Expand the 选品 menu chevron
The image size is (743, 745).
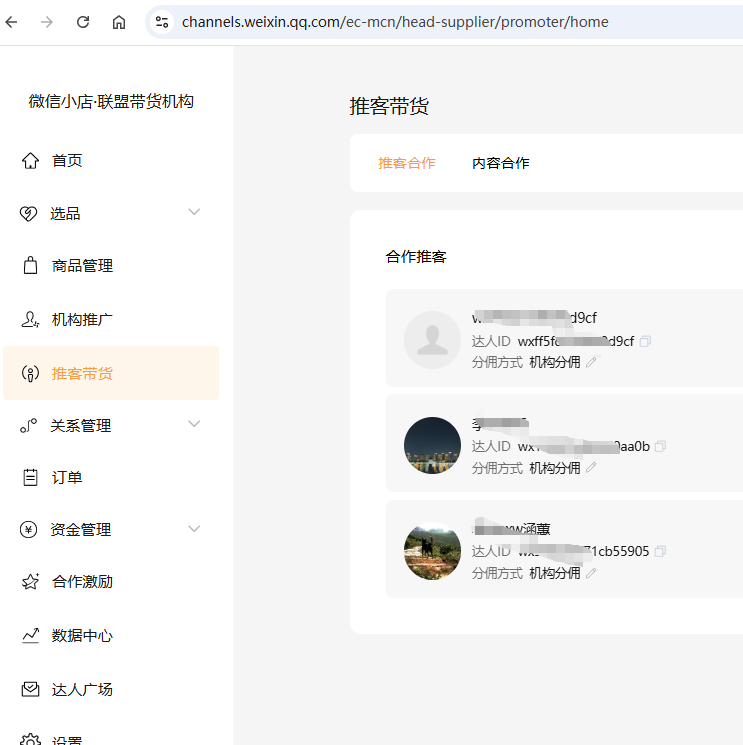pyautogui.click(x=194, y=211)
